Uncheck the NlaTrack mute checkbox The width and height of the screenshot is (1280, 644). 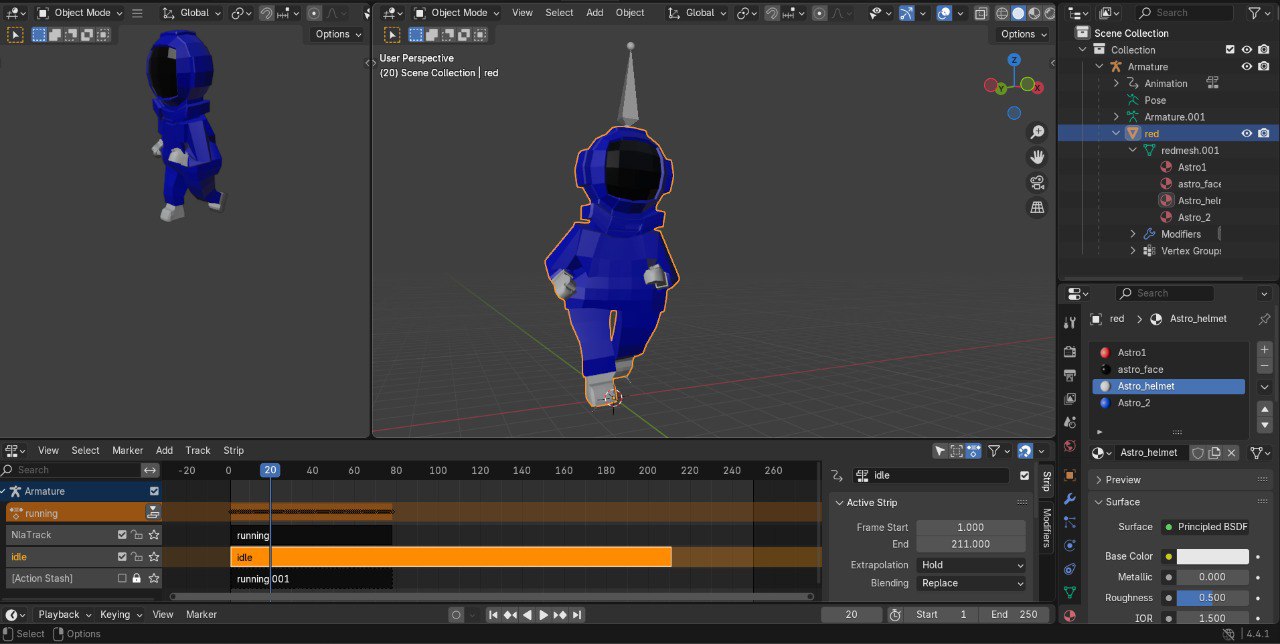click(x=122, y=535)
